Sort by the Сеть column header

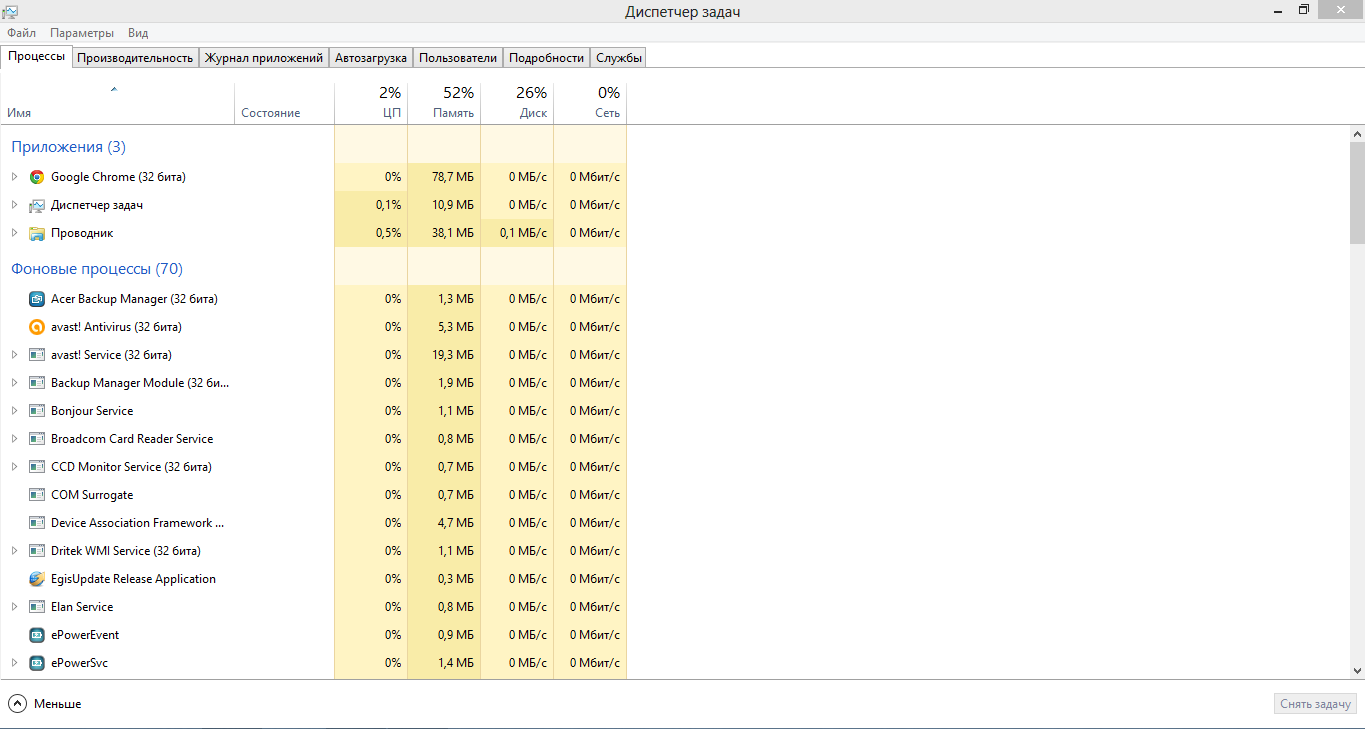[590, 103]
